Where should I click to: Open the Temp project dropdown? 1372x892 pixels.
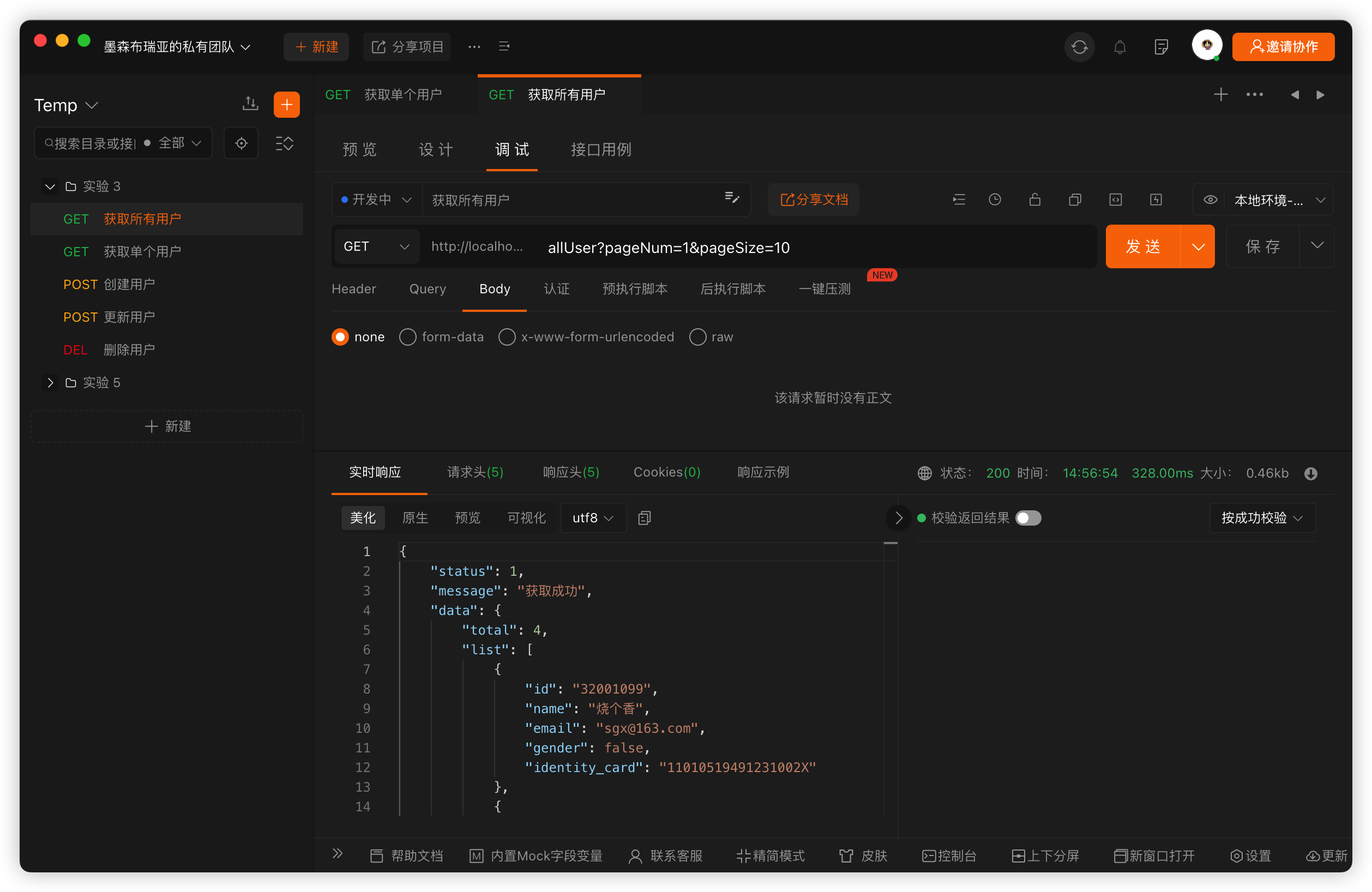pyautogui.click(x=67, y=105)
